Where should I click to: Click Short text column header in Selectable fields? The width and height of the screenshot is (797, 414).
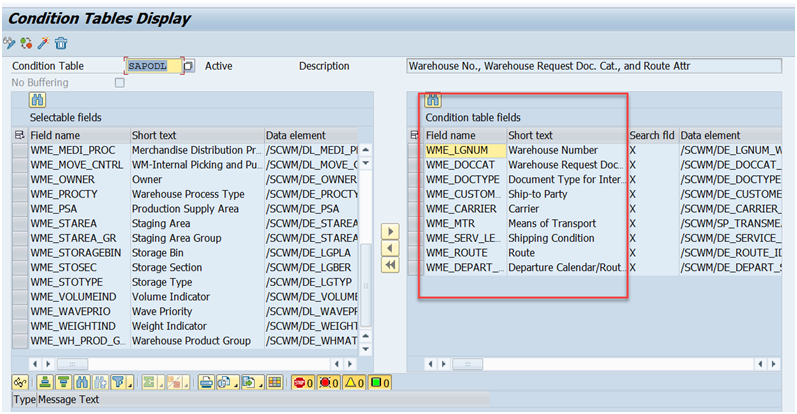[197, 135]
